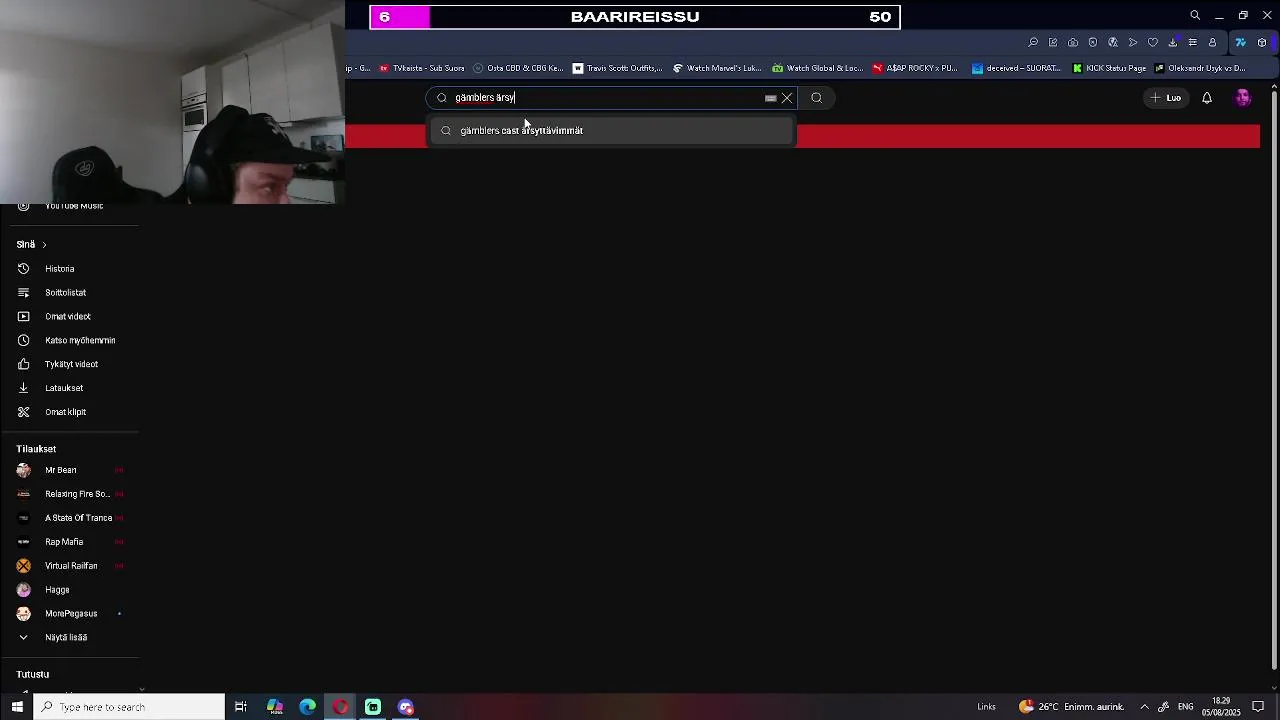Open the on-screen keyboard icon in search box
1280x720 pixels.
coord(771,98)
